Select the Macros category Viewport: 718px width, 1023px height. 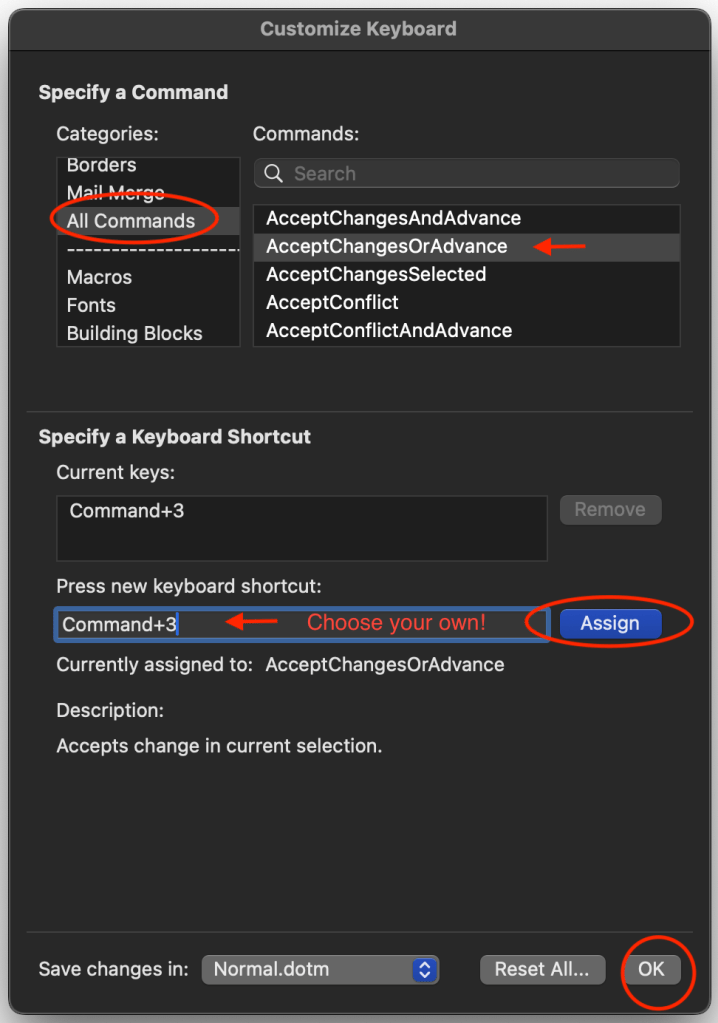[99, 277]
